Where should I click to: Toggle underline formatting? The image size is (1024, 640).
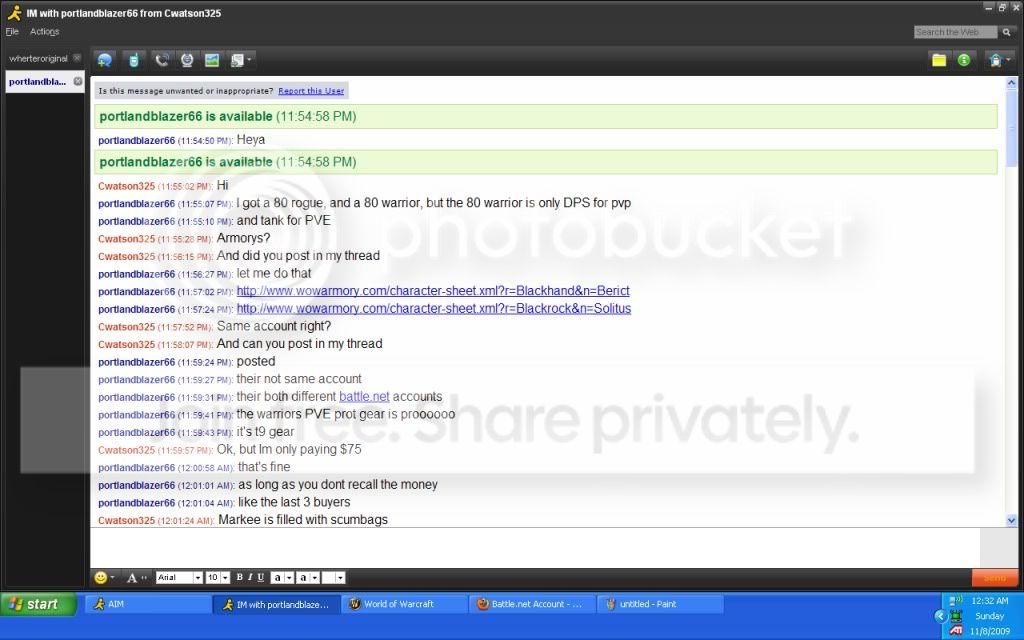click(261, 577)
